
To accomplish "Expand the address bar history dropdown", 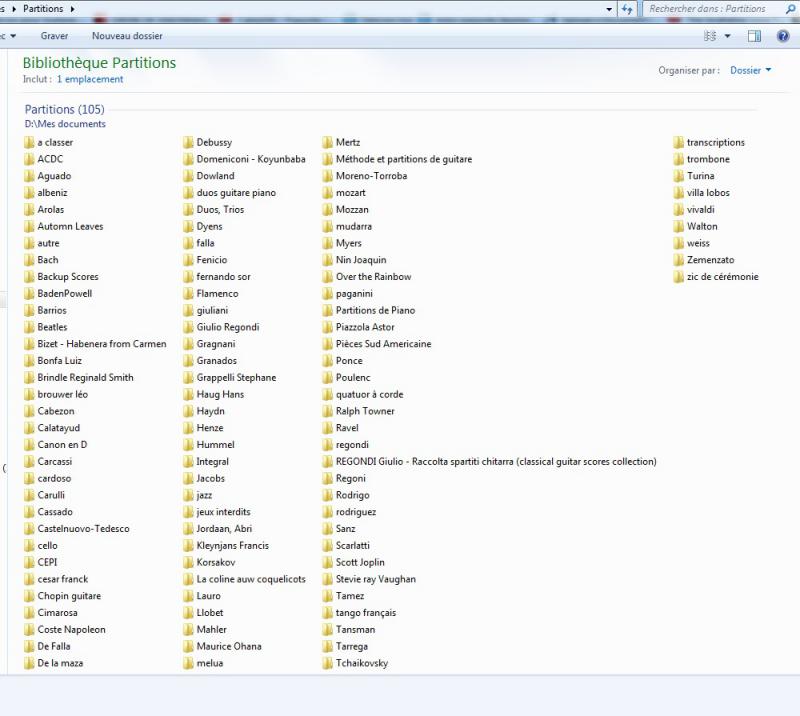I will (610, 9).
